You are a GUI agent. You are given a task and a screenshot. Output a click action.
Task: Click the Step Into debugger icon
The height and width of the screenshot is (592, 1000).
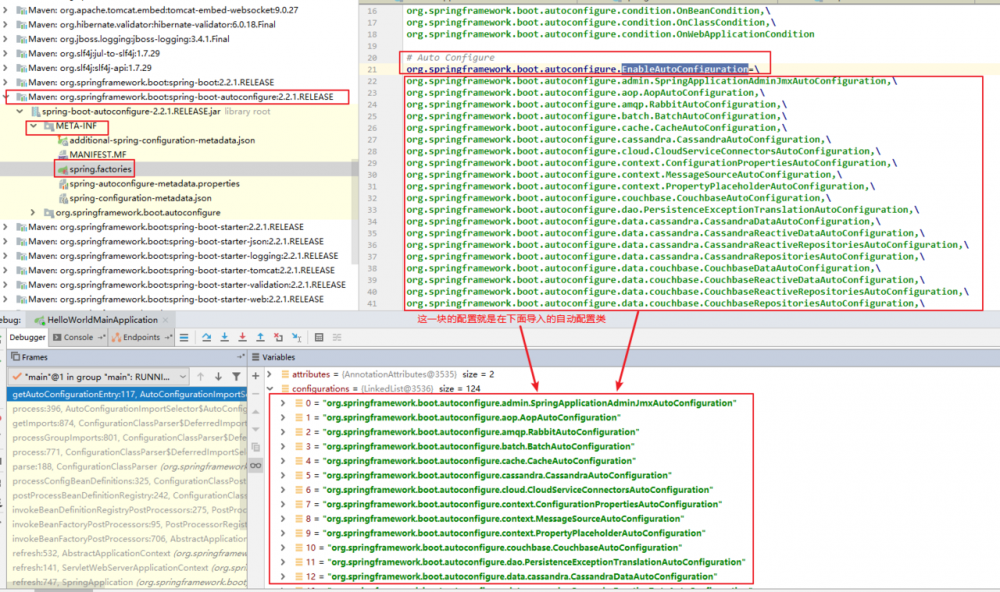pos(225,336)
